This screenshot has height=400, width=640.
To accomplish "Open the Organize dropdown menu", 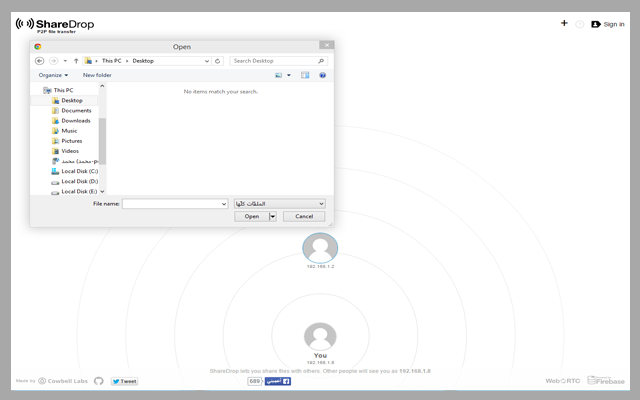I will 53,75.
